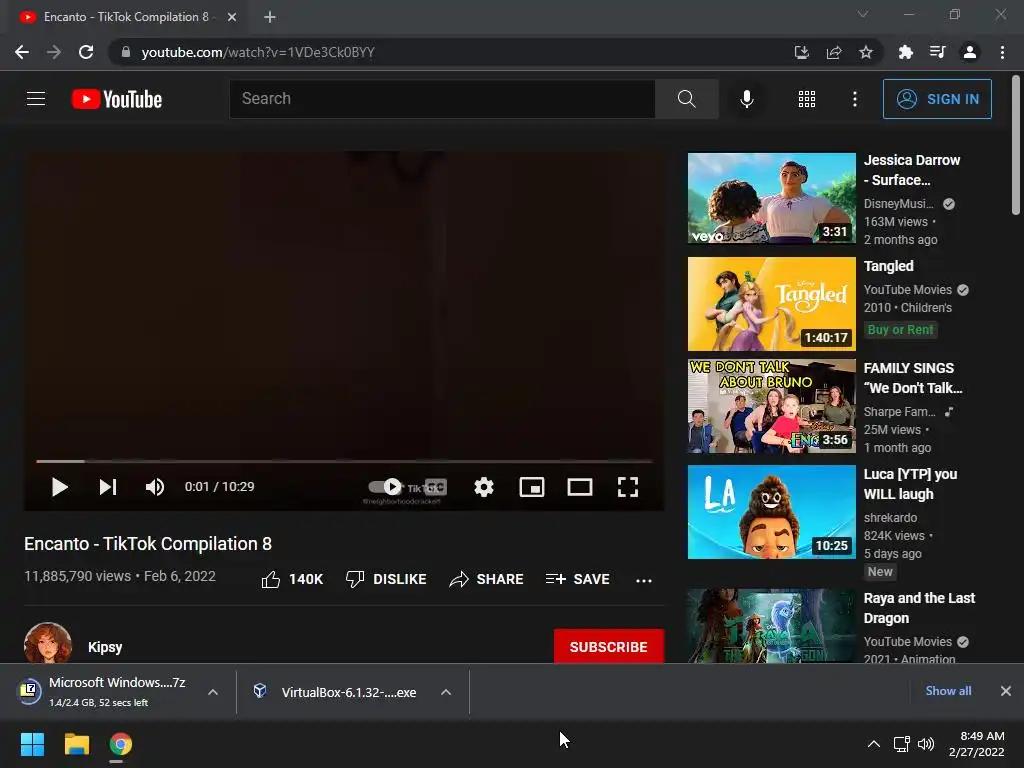Open the Kipsy channel name link
This screenshot has height=768, width=1024.
(x=105, y=647)
